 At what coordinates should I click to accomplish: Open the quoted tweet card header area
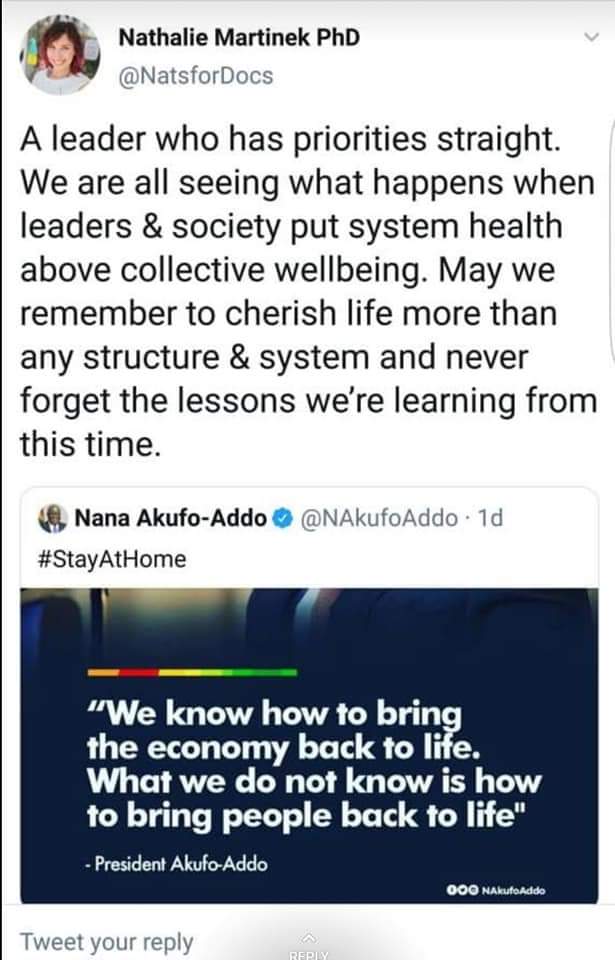click(309, 538)
